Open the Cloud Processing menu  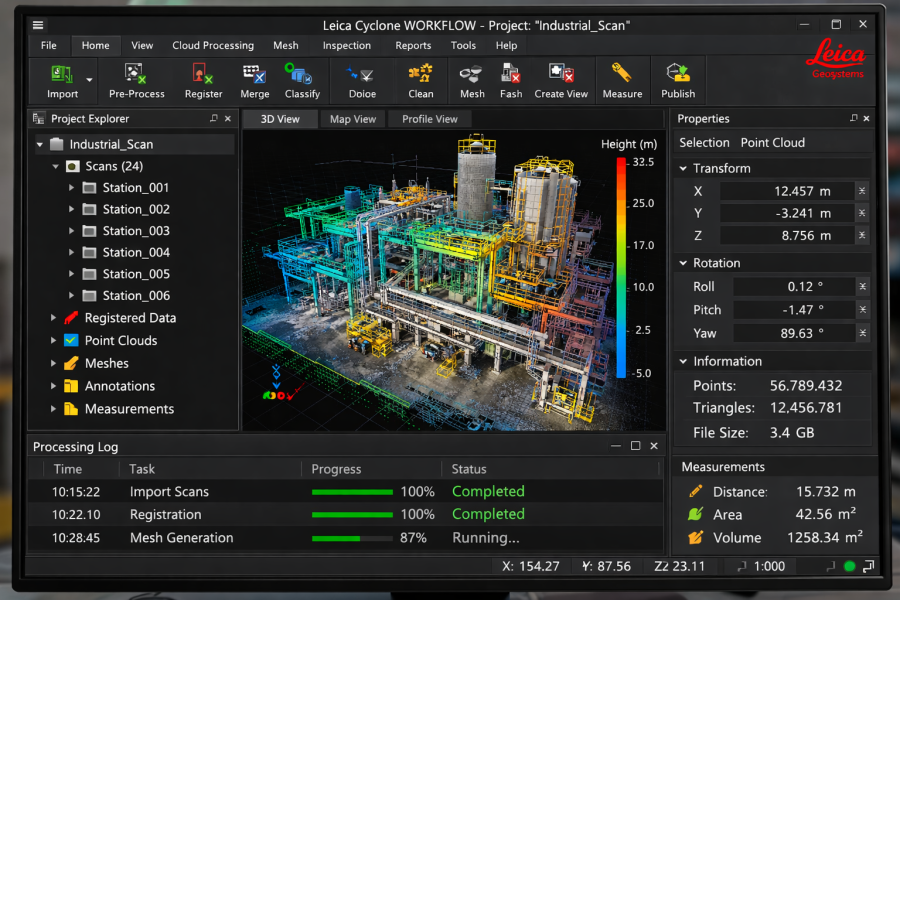(213, 45)
